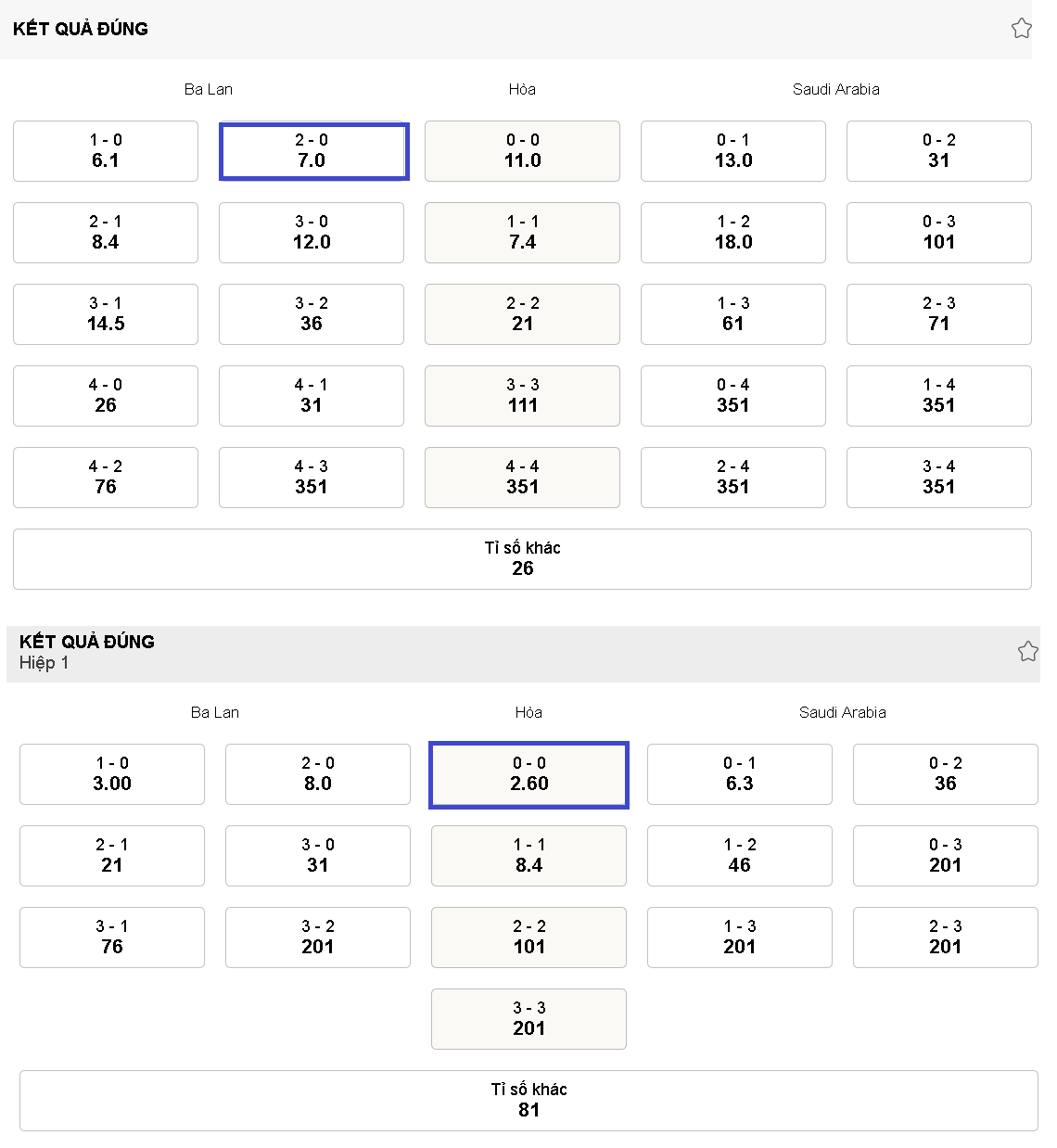Select full-match 1 - 0 at odds 6.1
Image resolution: width=1057 pixels, height=1148 pixels.
(106, 151)
